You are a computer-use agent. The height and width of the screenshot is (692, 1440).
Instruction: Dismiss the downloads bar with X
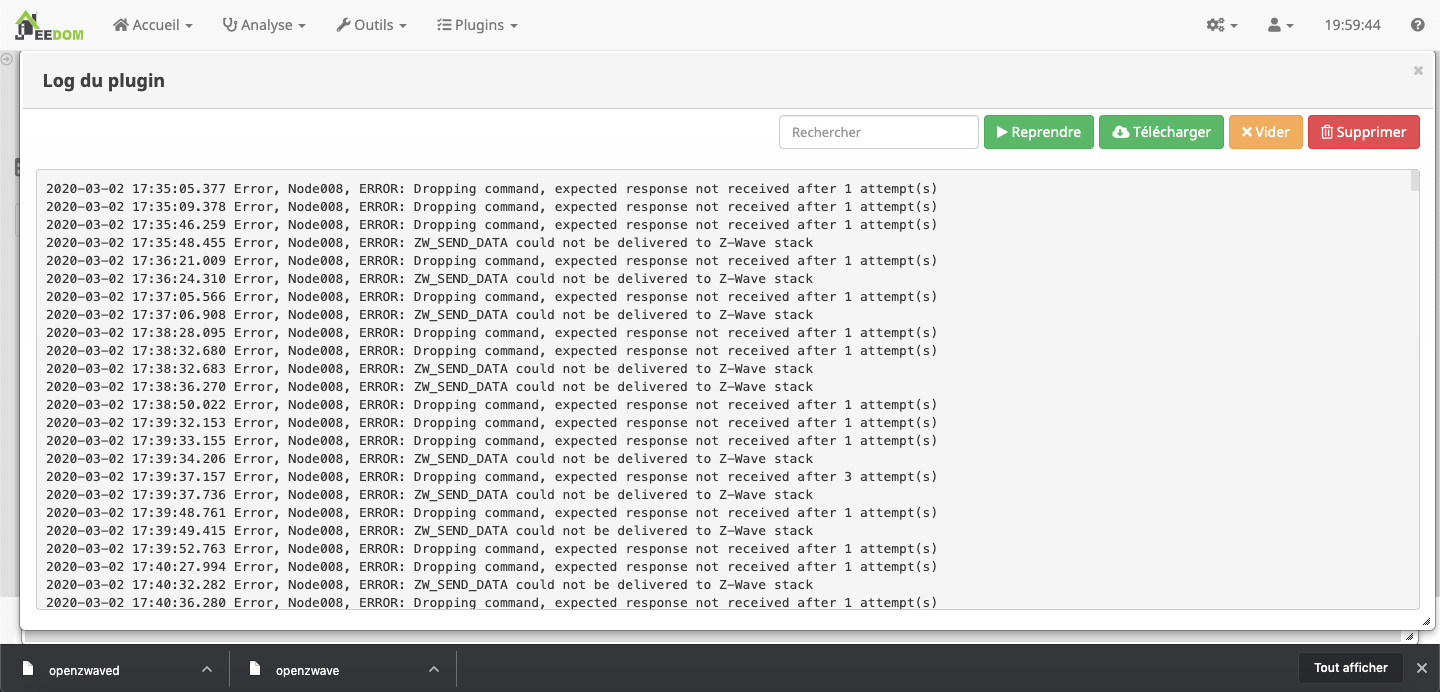pyautogui.click(x=1421, y=668)
